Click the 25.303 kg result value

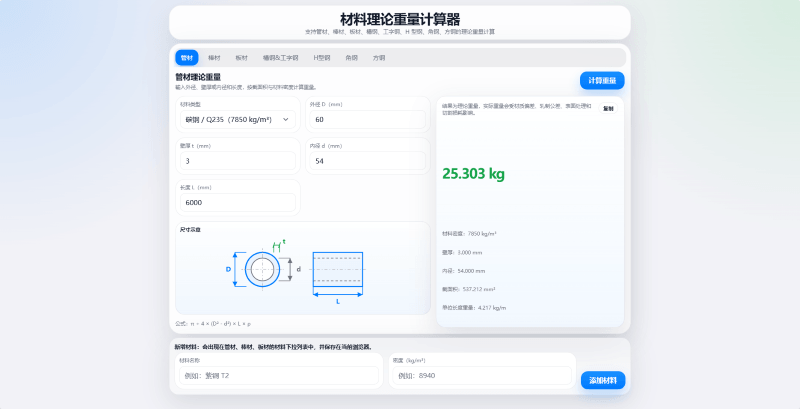click(473, 174)
